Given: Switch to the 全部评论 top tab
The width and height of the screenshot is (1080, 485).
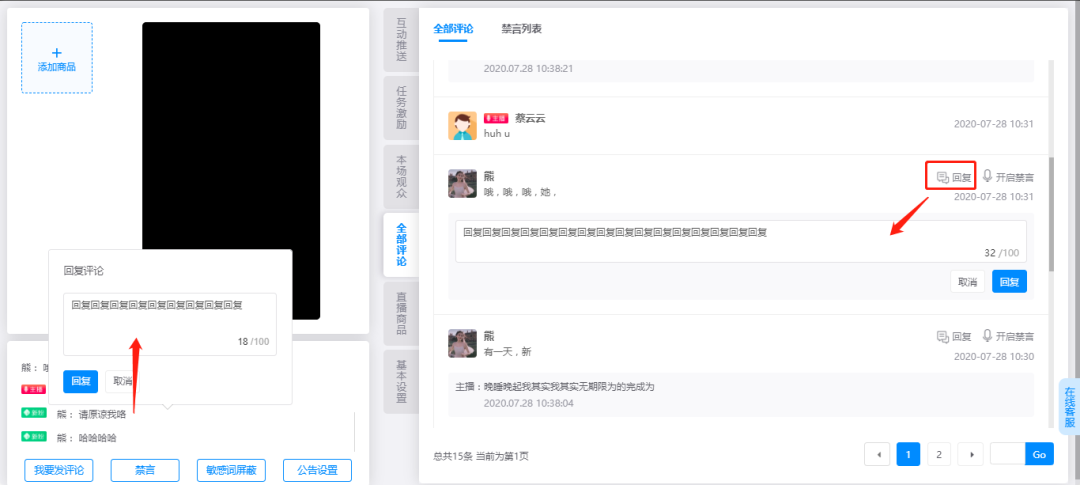Looking at the screenshot, I should pos(453,29).
